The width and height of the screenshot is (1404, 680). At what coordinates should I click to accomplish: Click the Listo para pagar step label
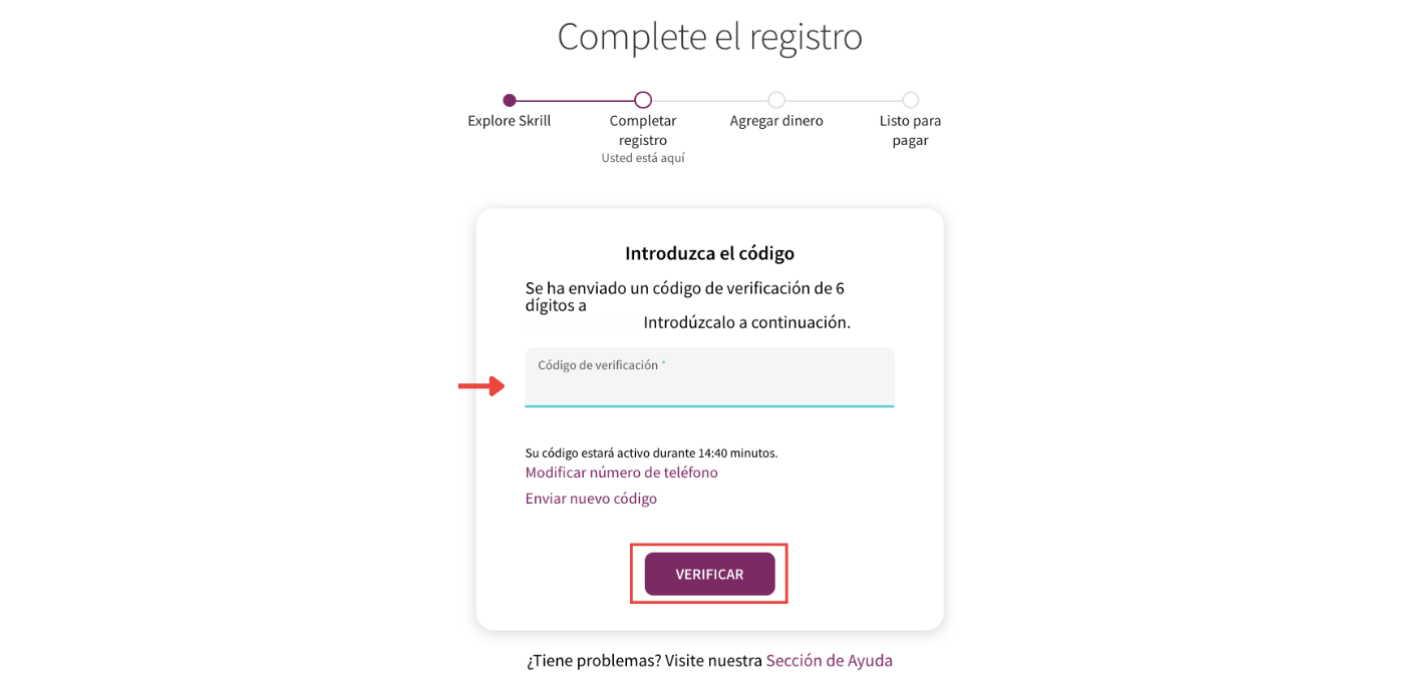[910, 130]
